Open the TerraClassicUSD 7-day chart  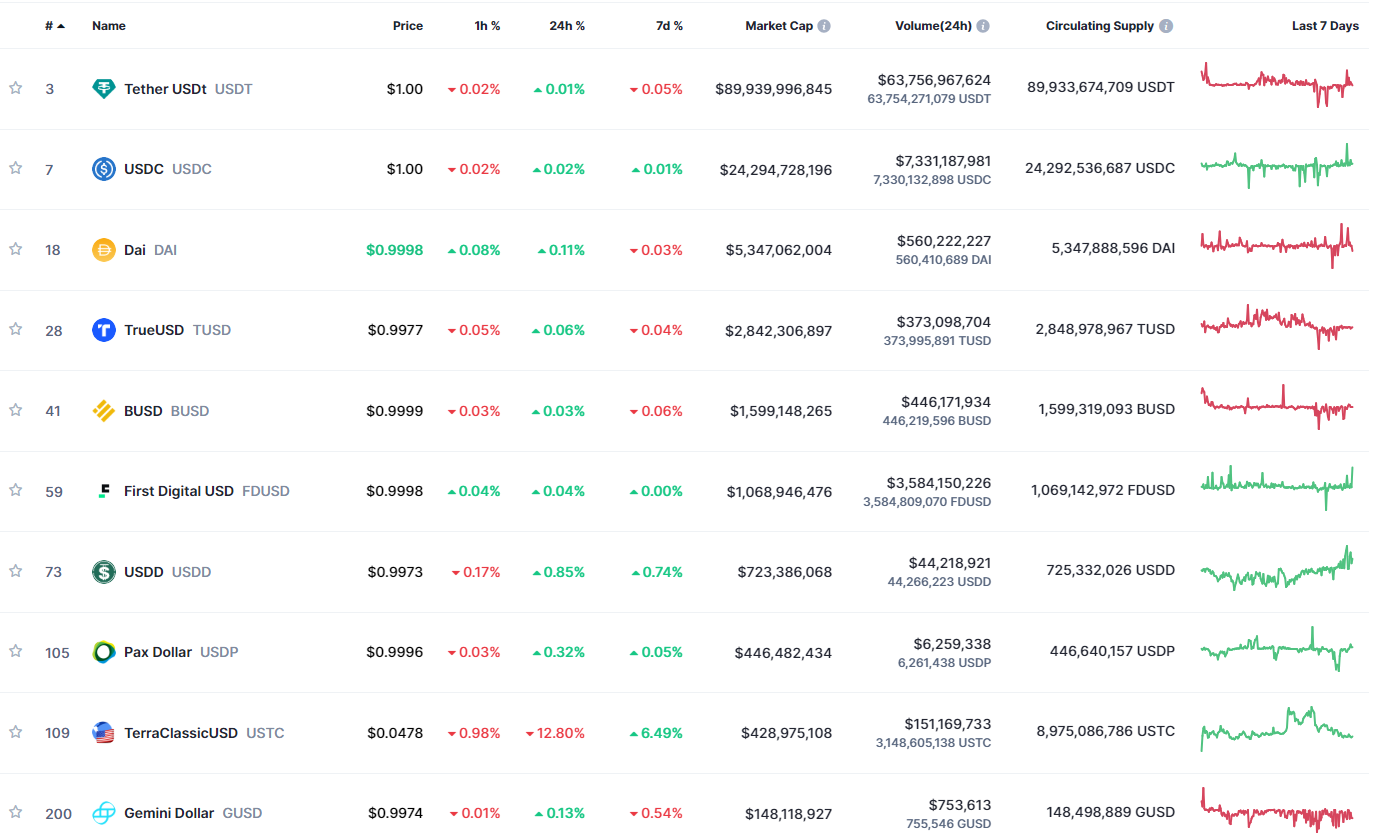[x=1277, y=729]
